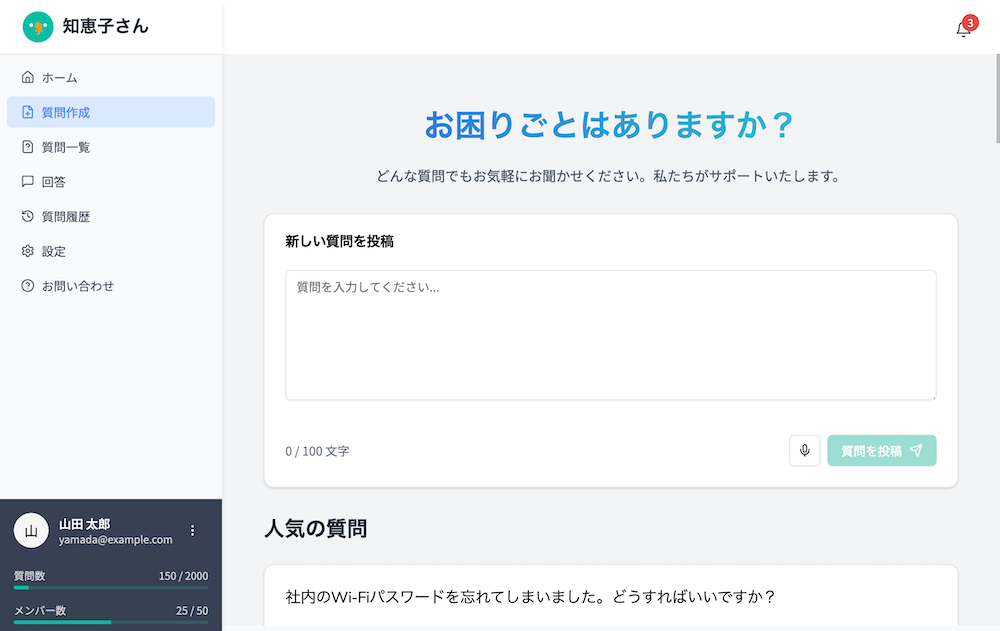Open the 質問一覧 list icon
1000x631 pixels.
click(27, 147)
